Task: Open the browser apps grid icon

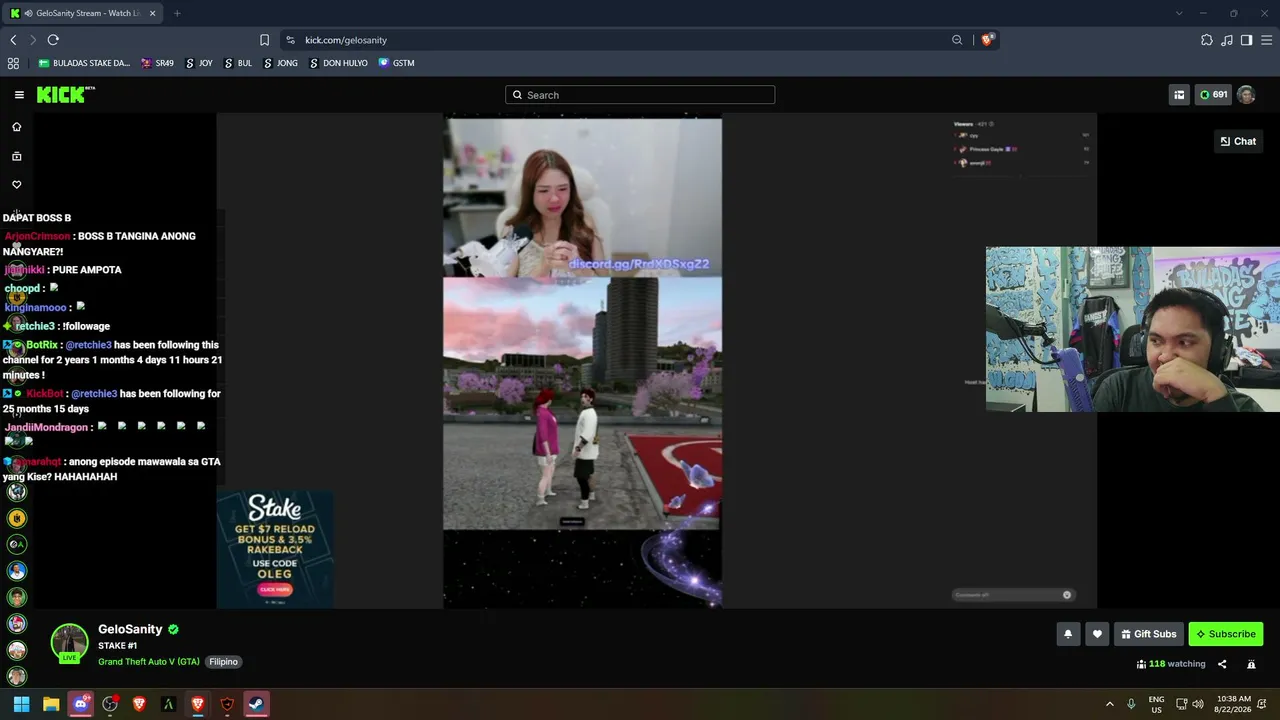Action: [x=13, y=63]
